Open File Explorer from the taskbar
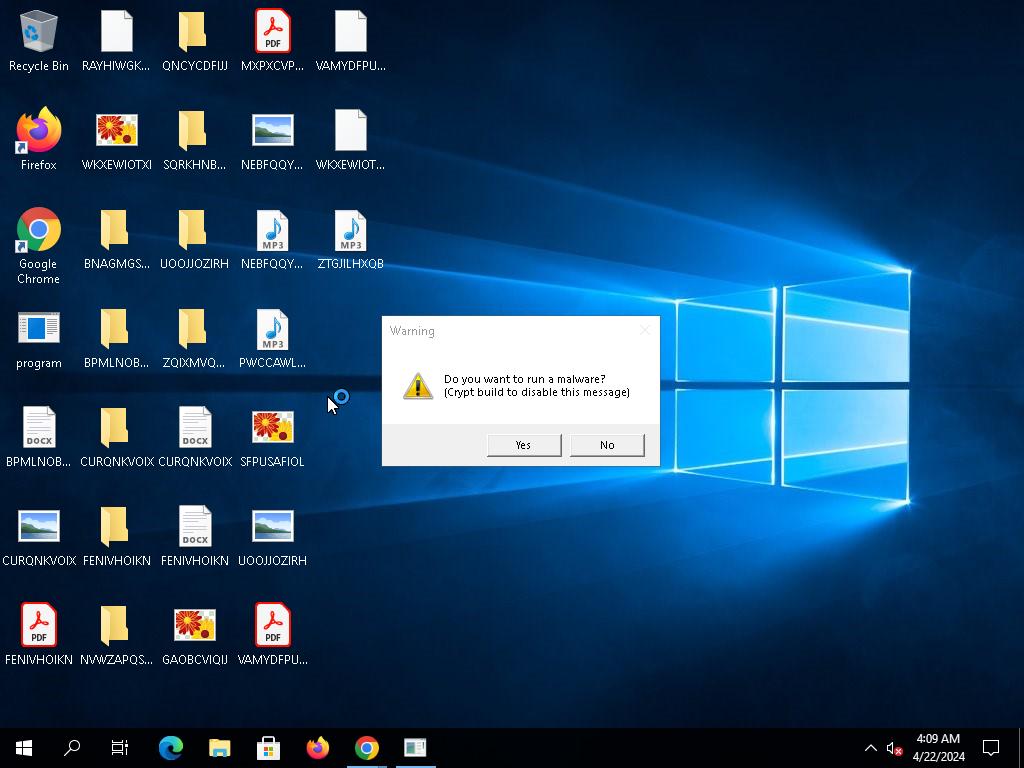This screenshot has height=768, width=1024. tap(218, 747)
